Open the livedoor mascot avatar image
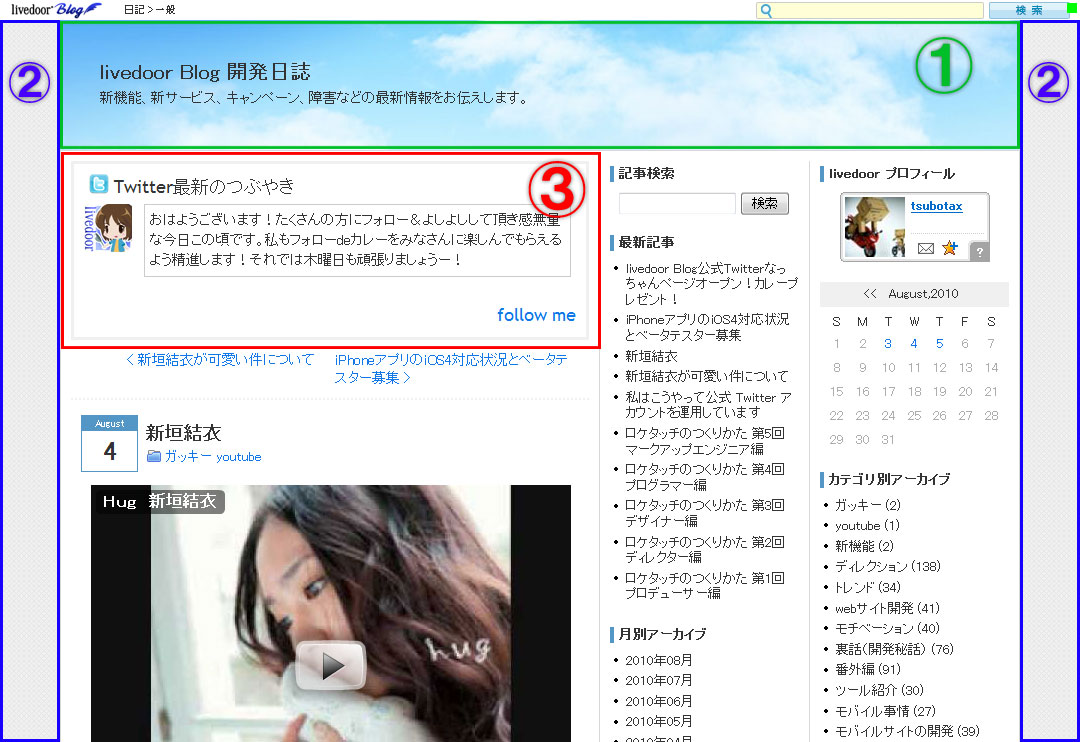Image resolution: width=1080 pixels, height=742 pixels. tap(108, 227)
